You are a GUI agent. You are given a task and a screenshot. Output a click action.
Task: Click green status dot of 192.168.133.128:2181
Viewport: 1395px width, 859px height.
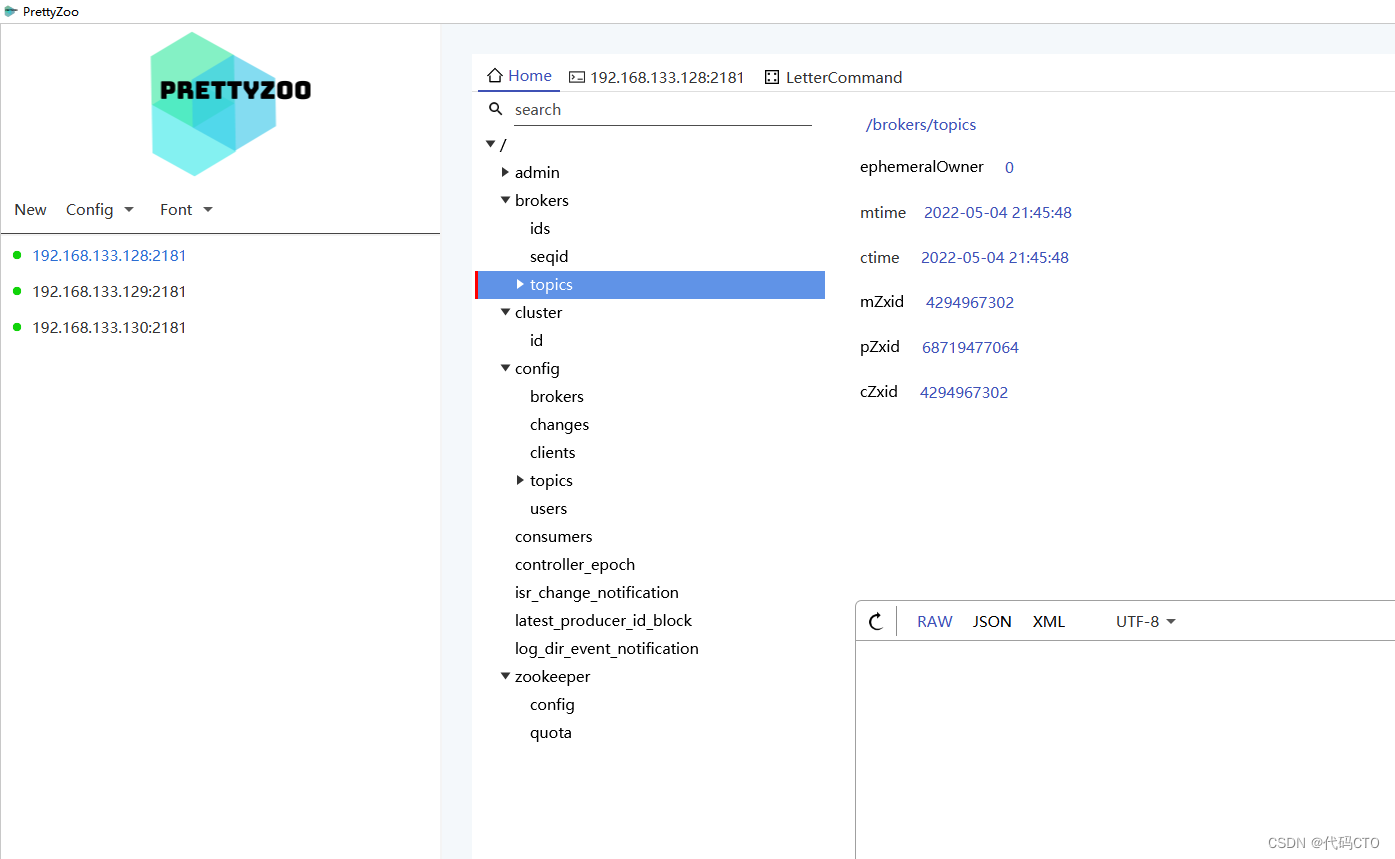pyautogui.click(x=17, y=255)
